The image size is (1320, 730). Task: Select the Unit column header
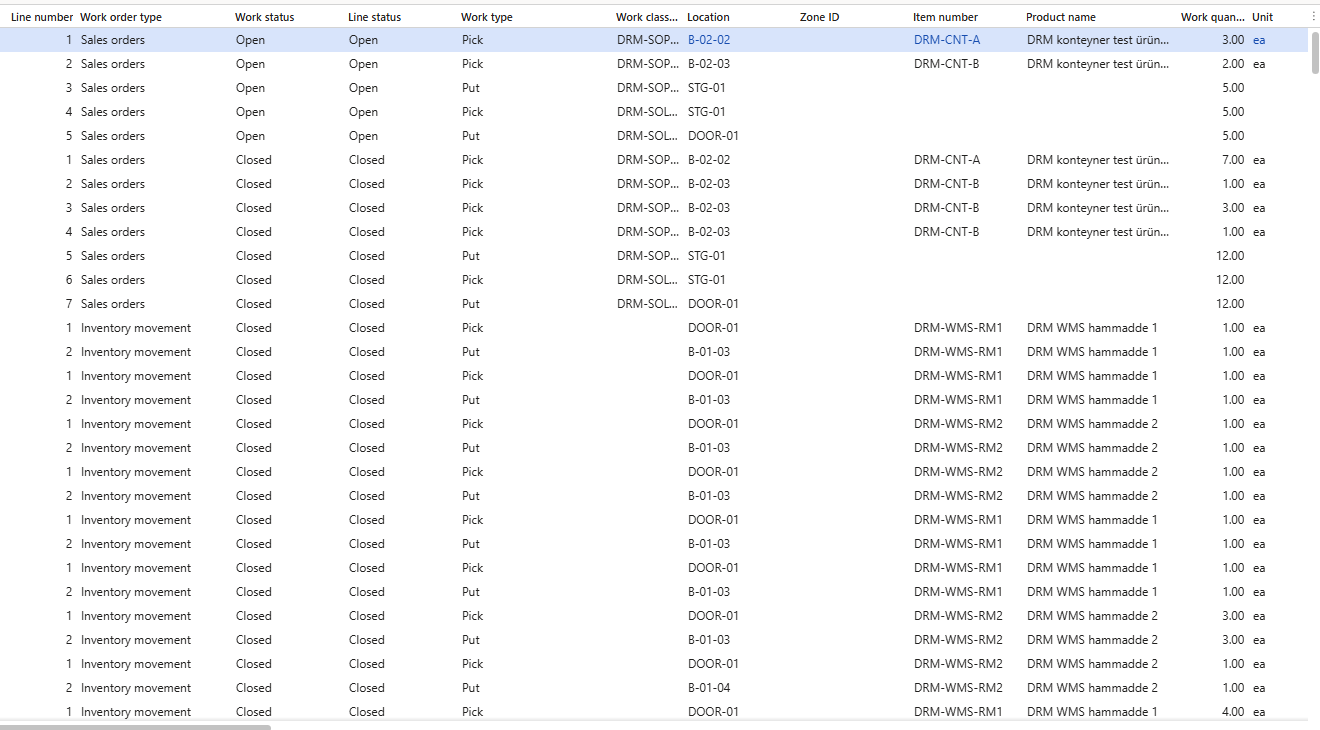(1262, 17)
